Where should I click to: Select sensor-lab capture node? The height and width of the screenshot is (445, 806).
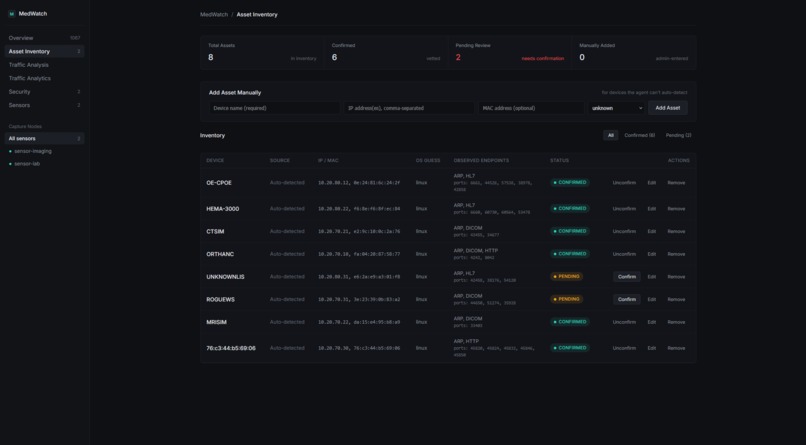pyautogui.click(x=44, y=163)
